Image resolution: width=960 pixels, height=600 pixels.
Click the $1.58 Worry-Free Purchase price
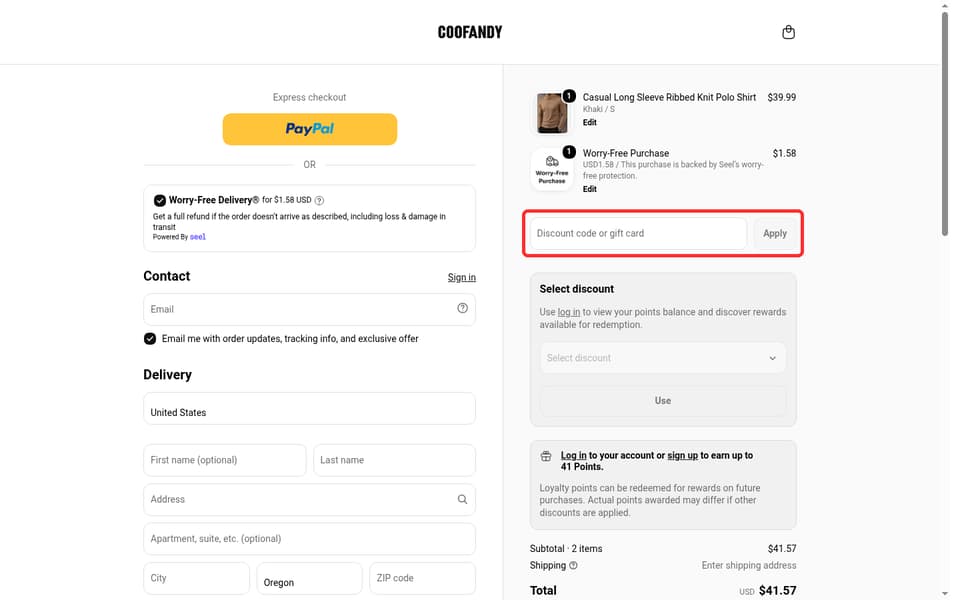[784, 154]
